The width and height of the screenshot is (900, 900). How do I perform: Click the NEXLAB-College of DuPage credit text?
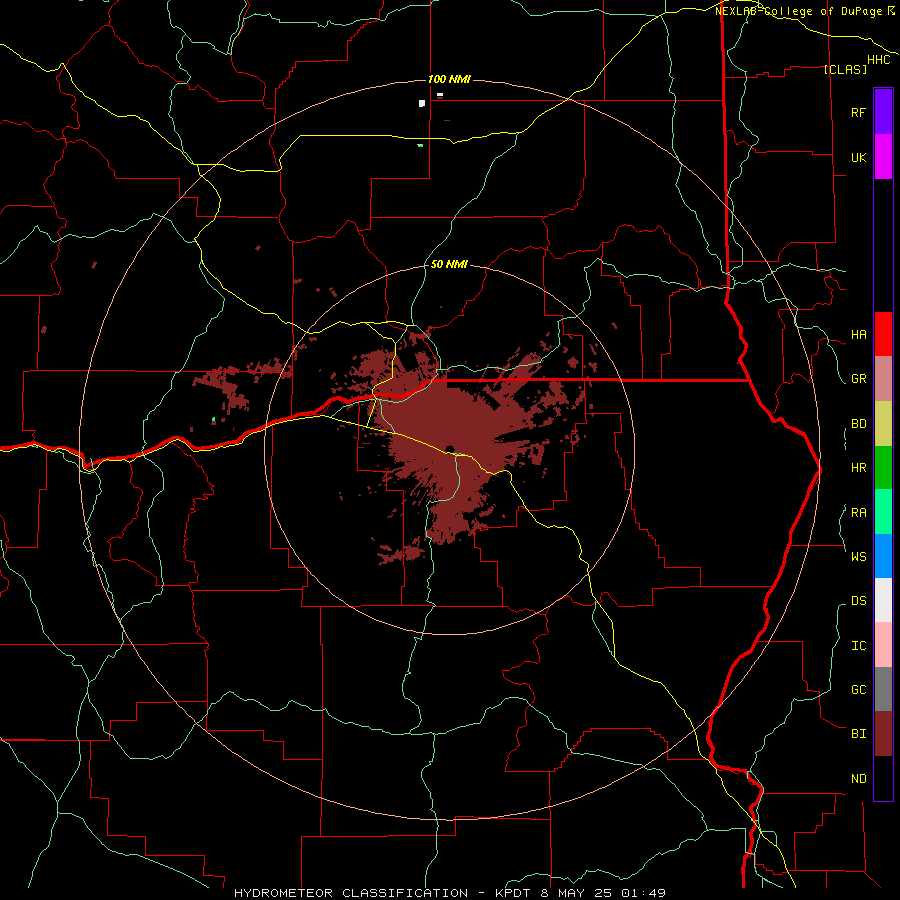[x=798, y=11]
